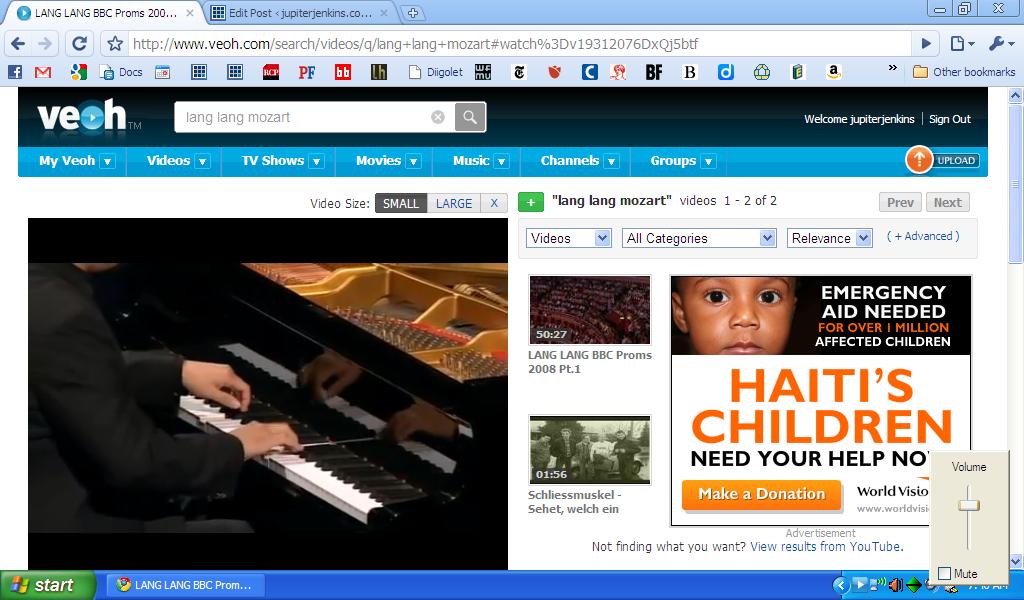Switch video size to LARGE

(453, 203)
